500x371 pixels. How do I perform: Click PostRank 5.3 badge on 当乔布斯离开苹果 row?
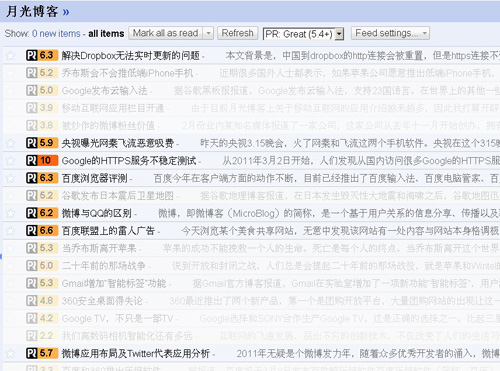tap(42, 248)
